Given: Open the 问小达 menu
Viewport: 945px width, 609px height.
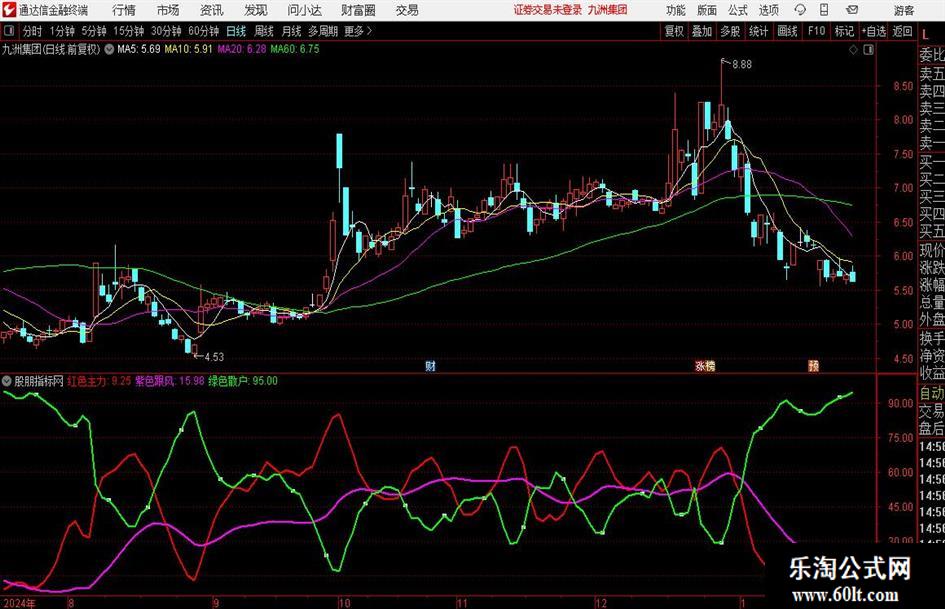Looking at the screenshot, I should (304, 10).
